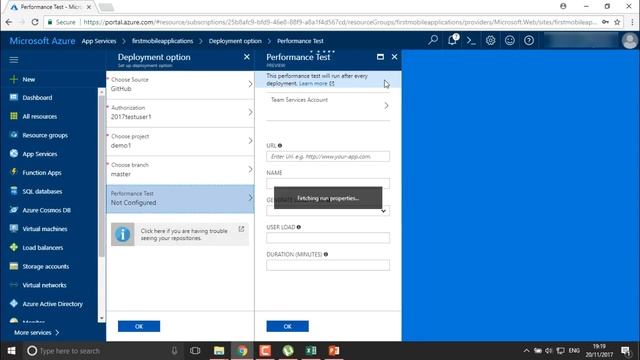Focus the USER LOAD input field
Viewport: 640px width, 360px height.
(328, 238)
